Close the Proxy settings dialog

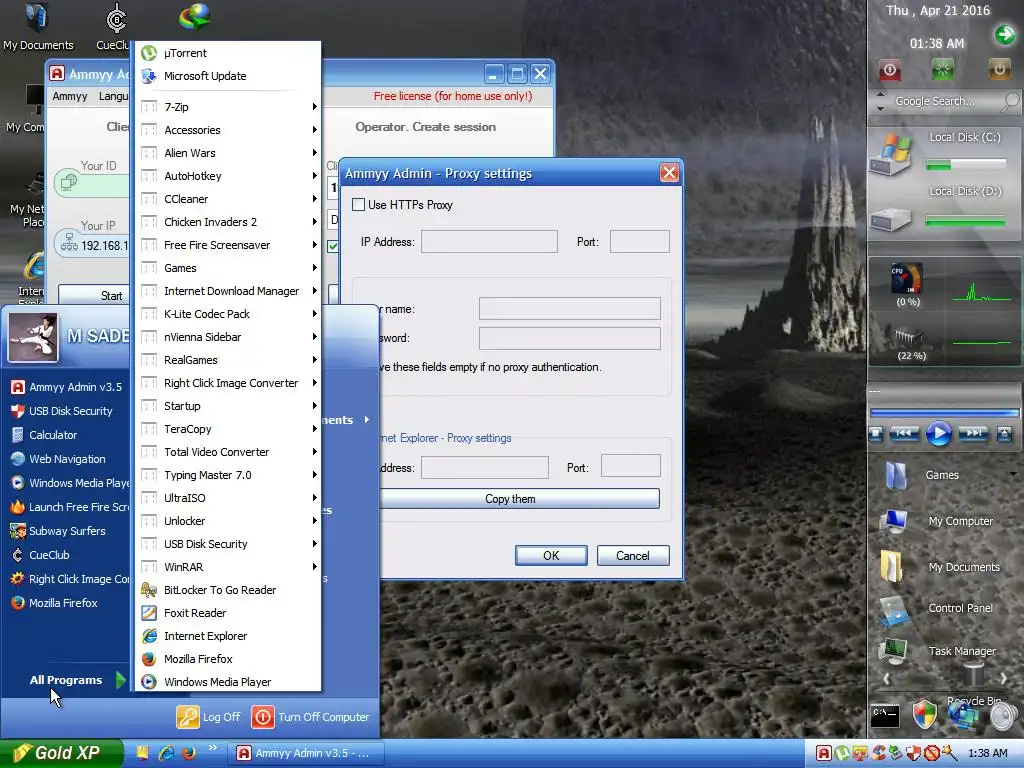click(669, 172)
